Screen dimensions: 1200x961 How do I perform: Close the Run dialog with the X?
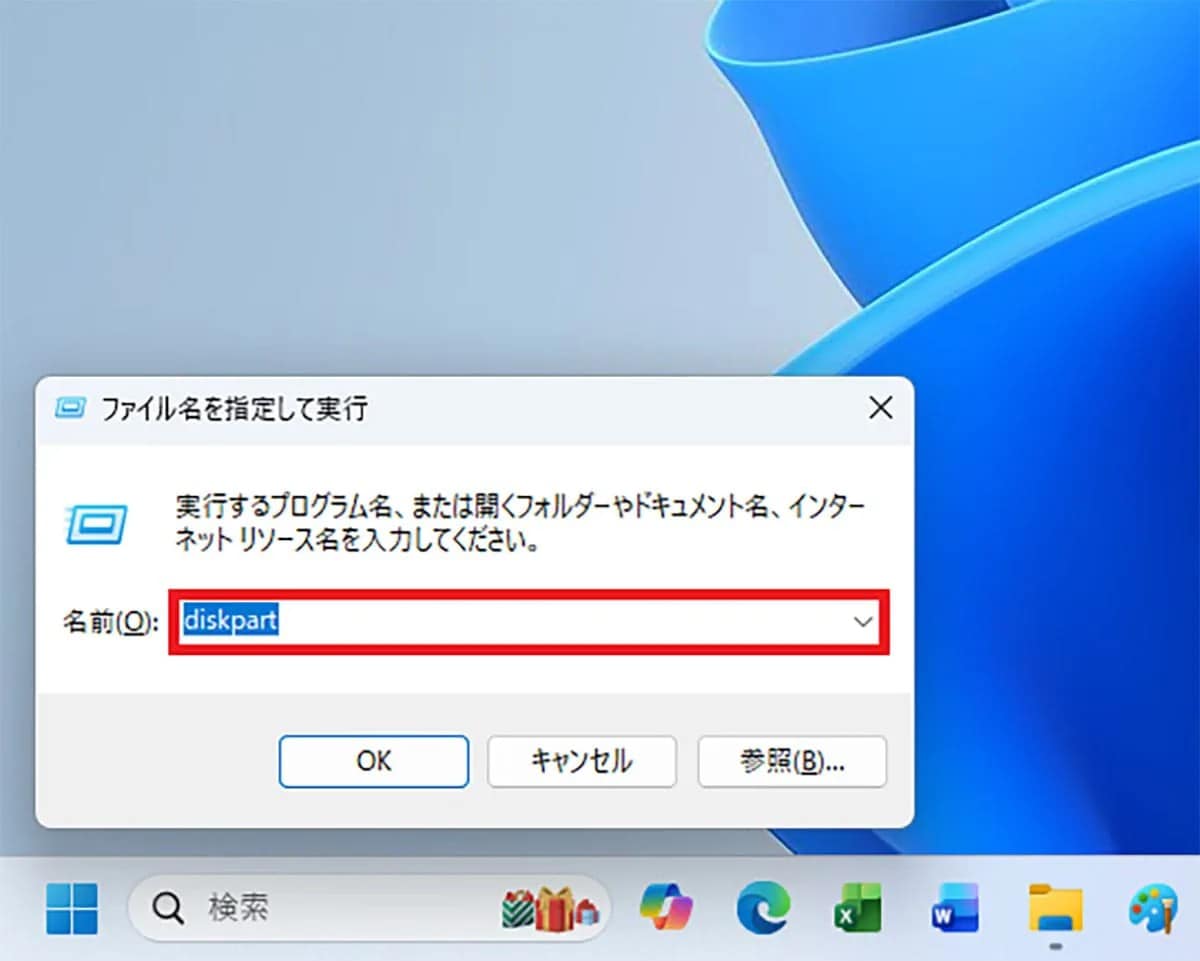tap(880, 408)
